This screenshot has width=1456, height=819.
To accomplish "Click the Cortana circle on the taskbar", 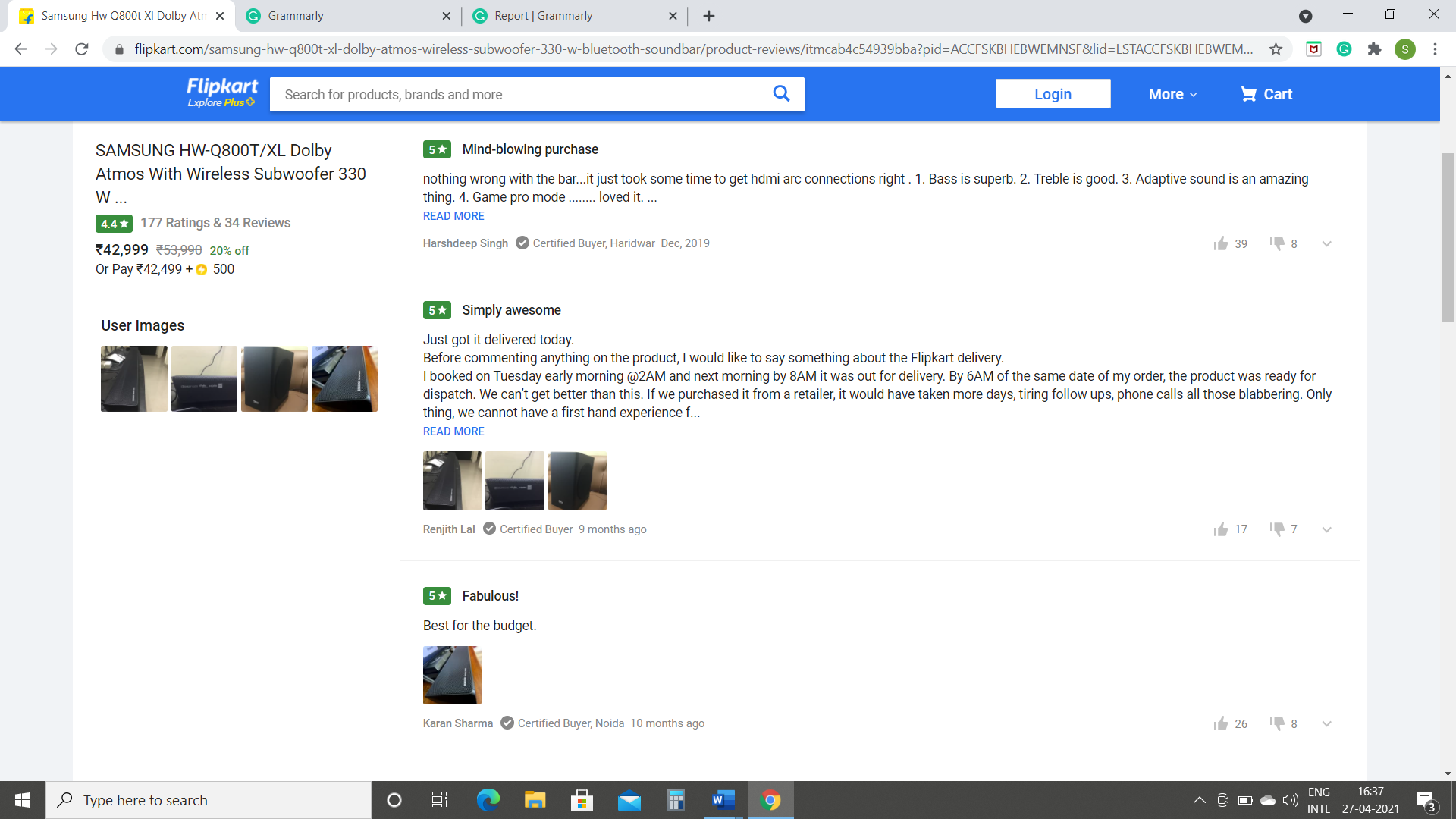I will click(394, 800).
